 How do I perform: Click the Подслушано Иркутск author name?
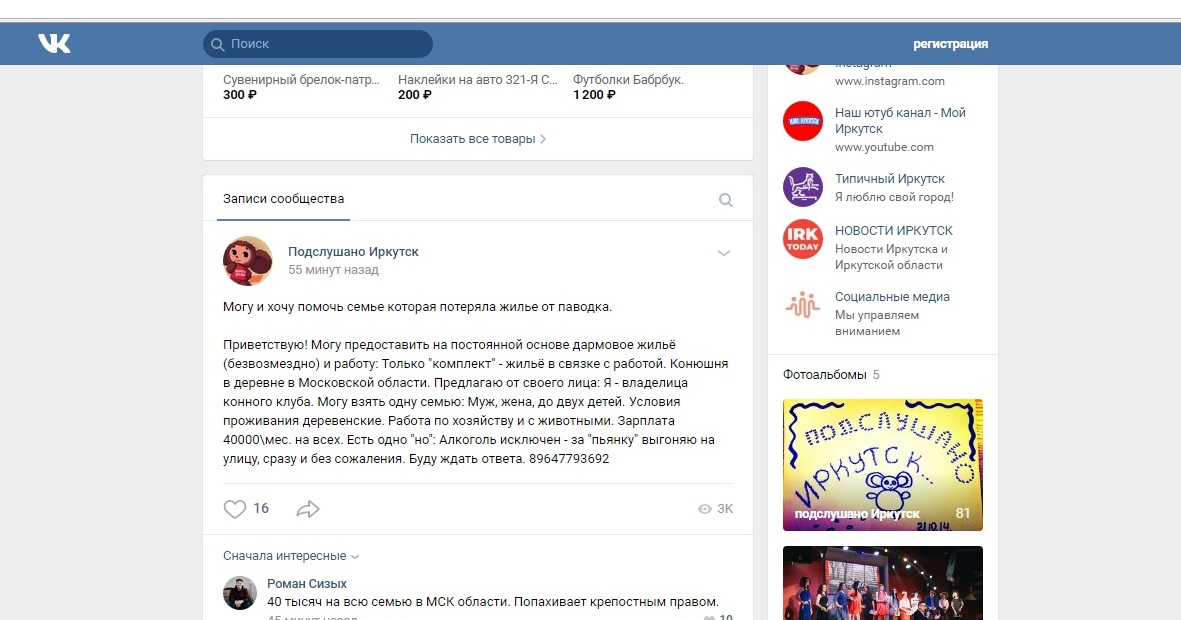(x=353, y=252)
